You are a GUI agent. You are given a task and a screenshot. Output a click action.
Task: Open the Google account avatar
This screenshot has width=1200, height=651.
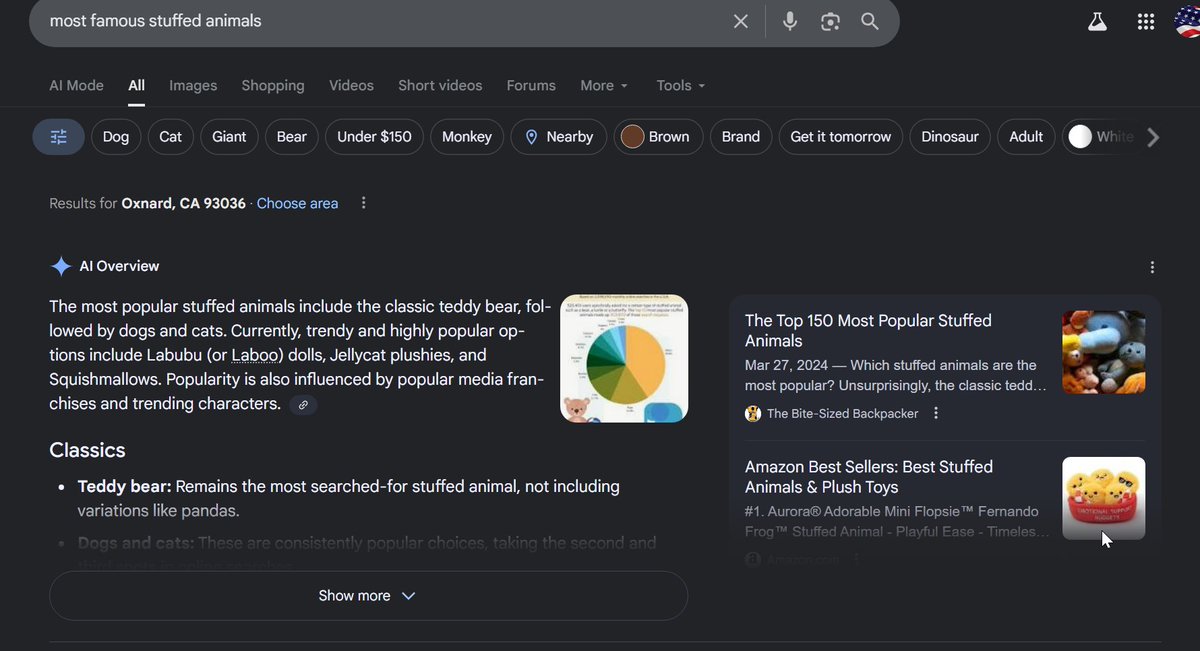[x=1188, y=20]
